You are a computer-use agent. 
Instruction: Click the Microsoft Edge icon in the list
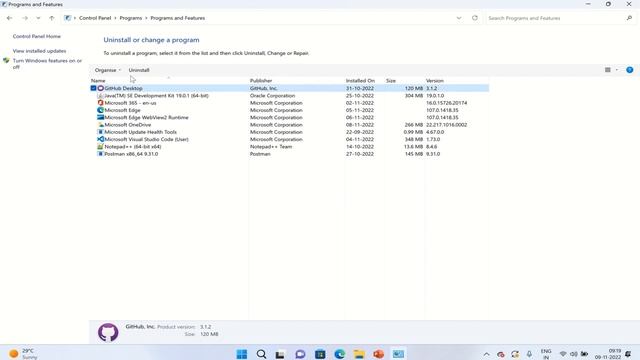tap(100, 110)
